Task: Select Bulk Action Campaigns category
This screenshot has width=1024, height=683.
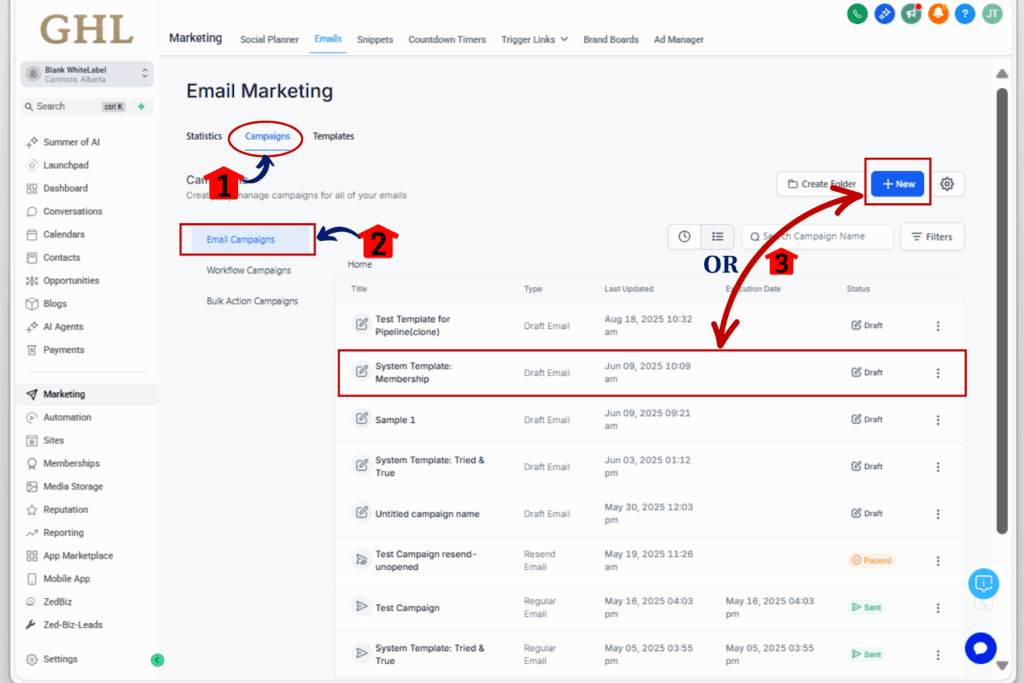Action: click(252, 301)
